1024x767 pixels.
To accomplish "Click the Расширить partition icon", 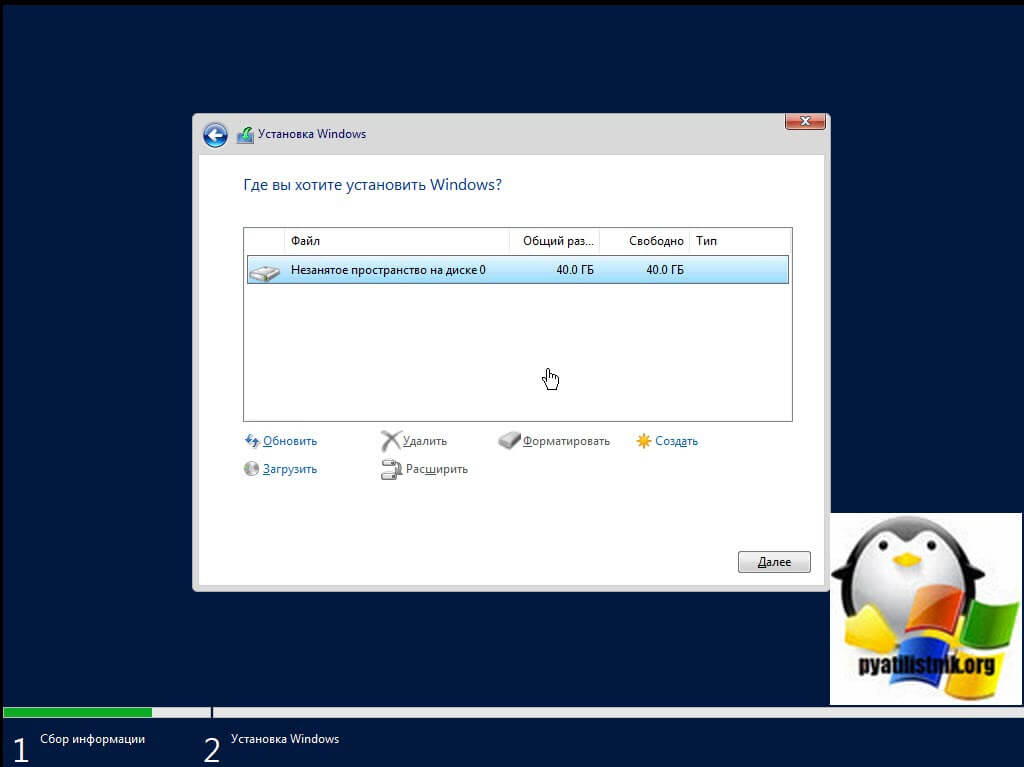I will pos(390,469).
